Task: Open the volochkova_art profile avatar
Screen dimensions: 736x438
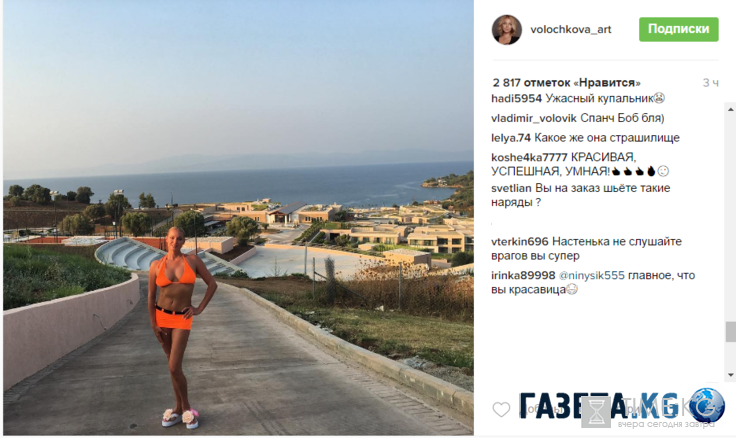Action: (x=506, y=30)
